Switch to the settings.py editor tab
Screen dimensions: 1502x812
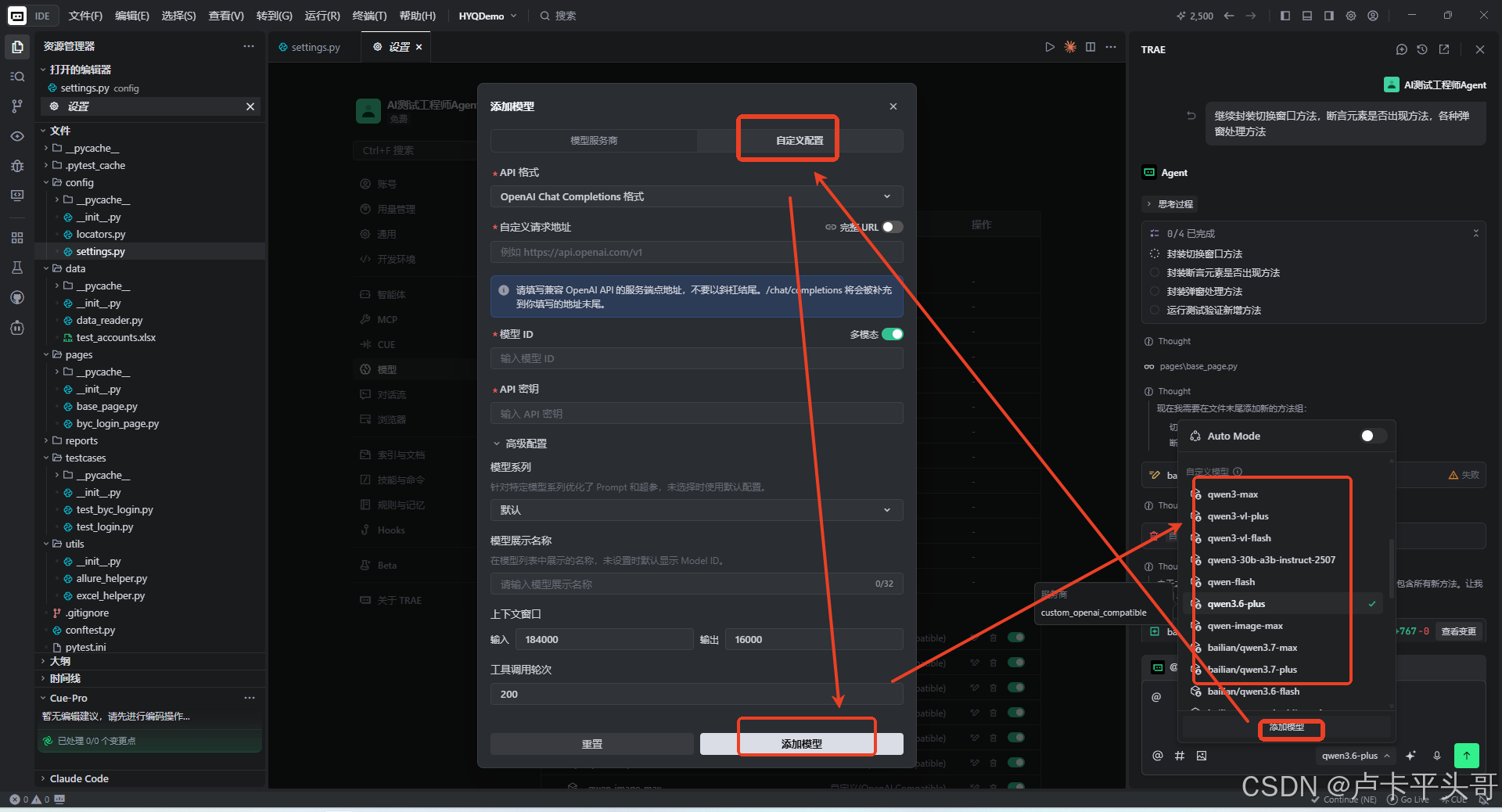315,47
